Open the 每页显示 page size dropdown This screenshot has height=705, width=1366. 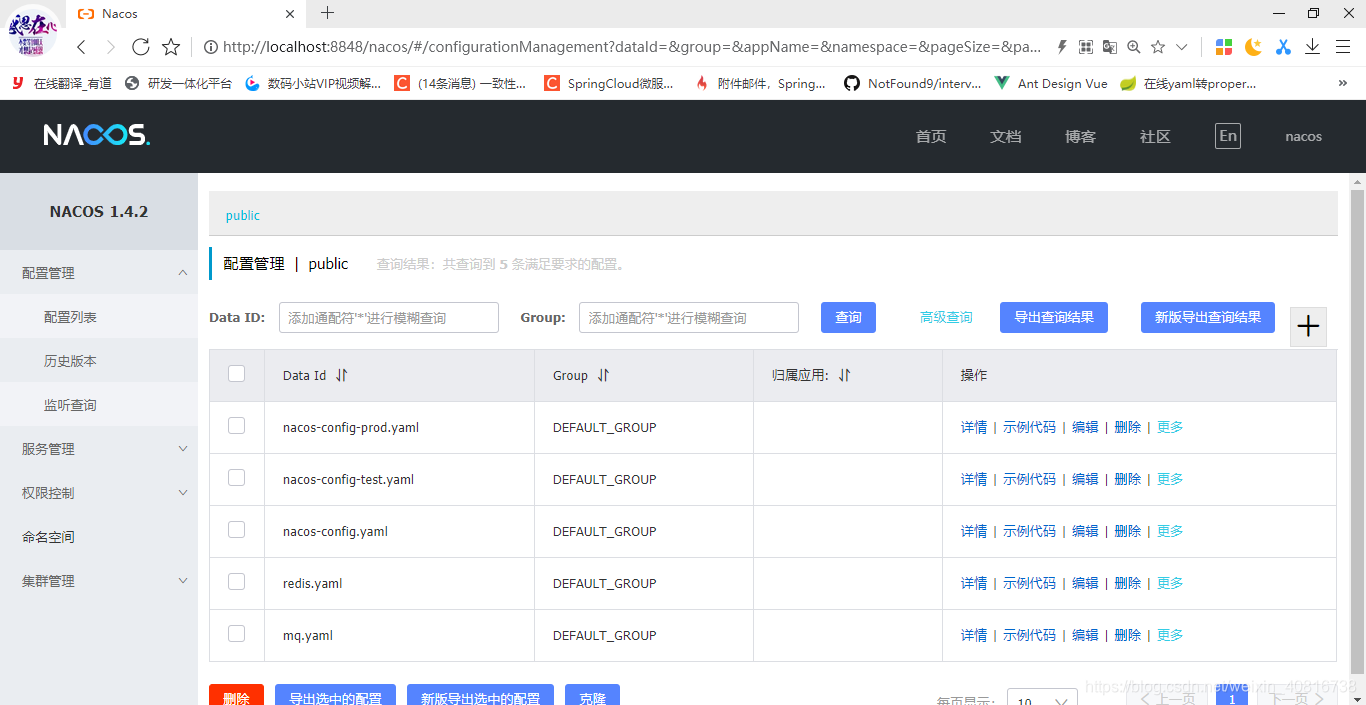[1042, 699]
